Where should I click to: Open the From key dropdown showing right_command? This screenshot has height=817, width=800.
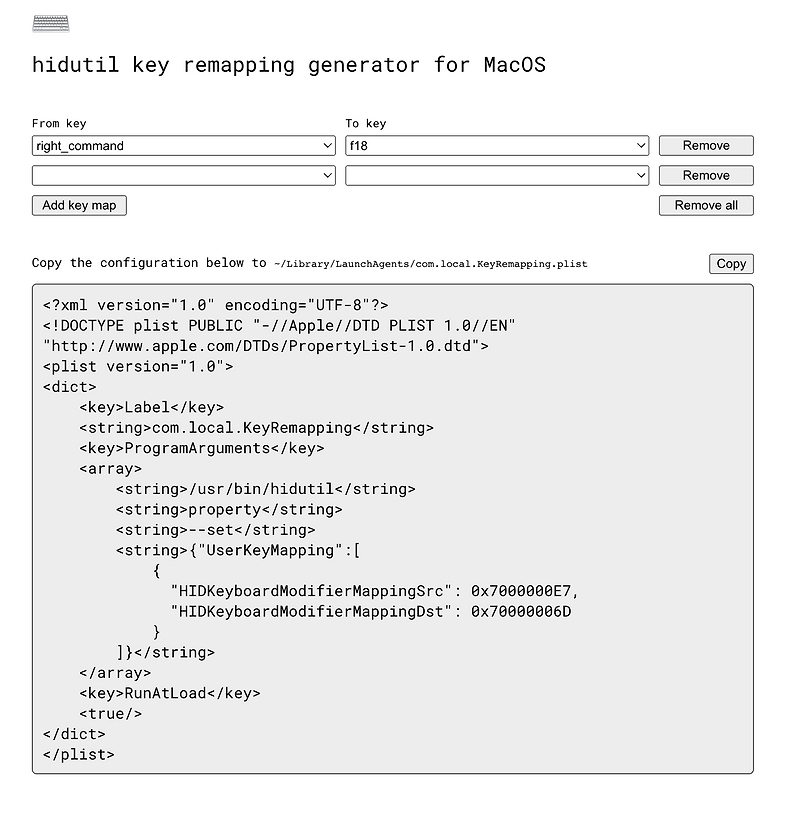[183, 145]
